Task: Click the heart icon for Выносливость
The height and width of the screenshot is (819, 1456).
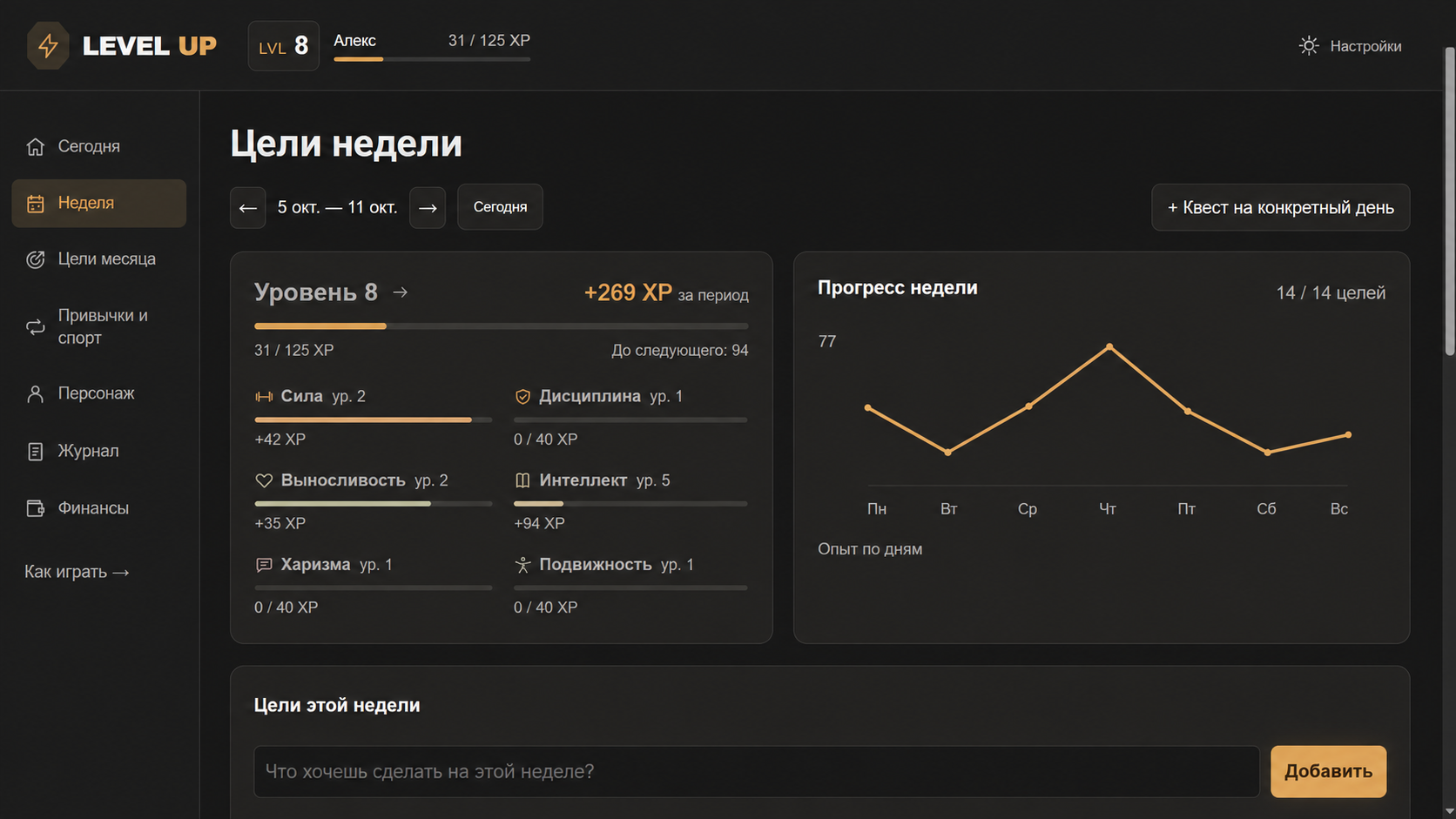Action: (x=264, y=480)
